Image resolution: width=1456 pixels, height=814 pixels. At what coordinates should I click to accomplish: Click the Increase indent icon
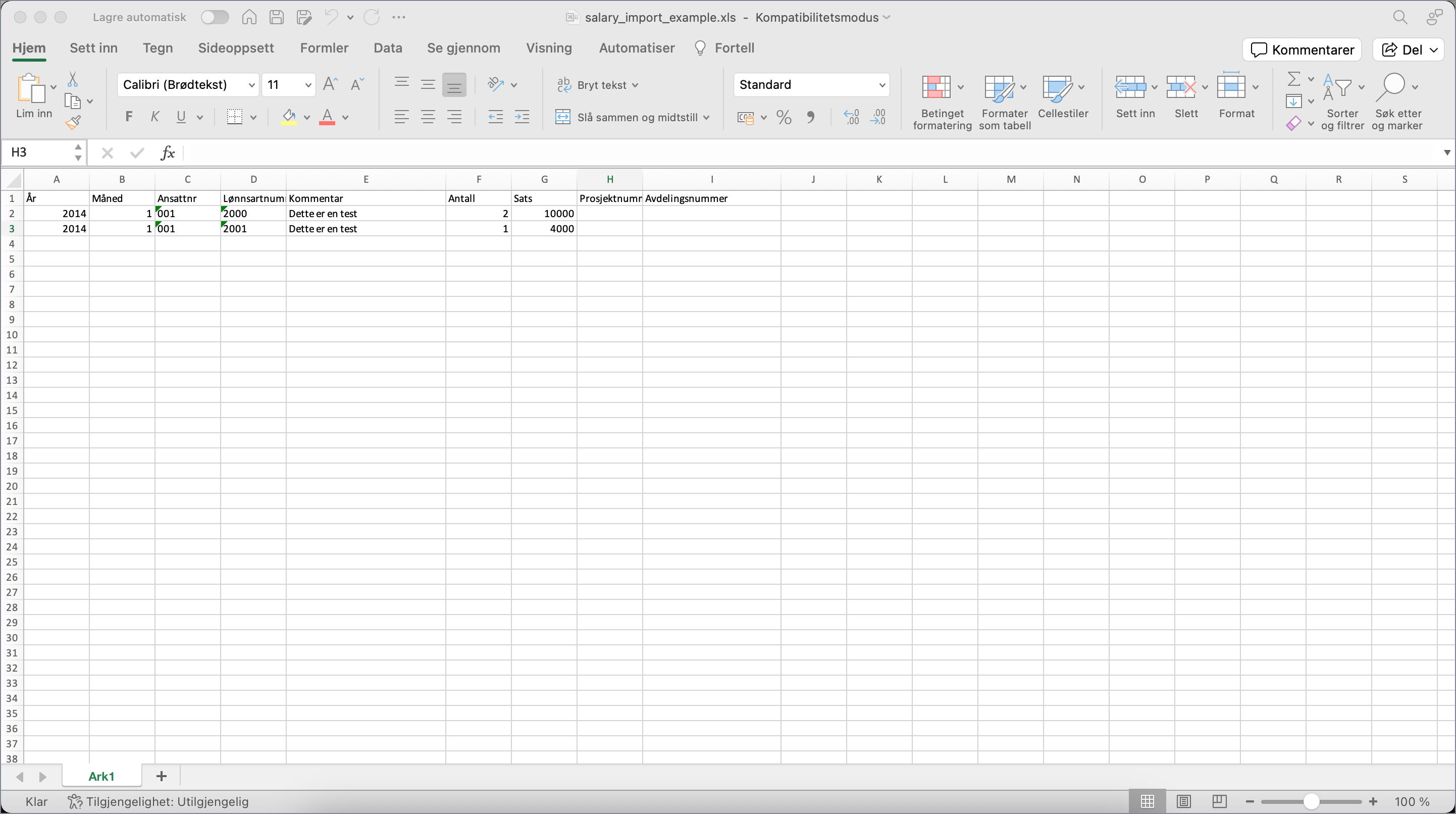coord(522,118)
